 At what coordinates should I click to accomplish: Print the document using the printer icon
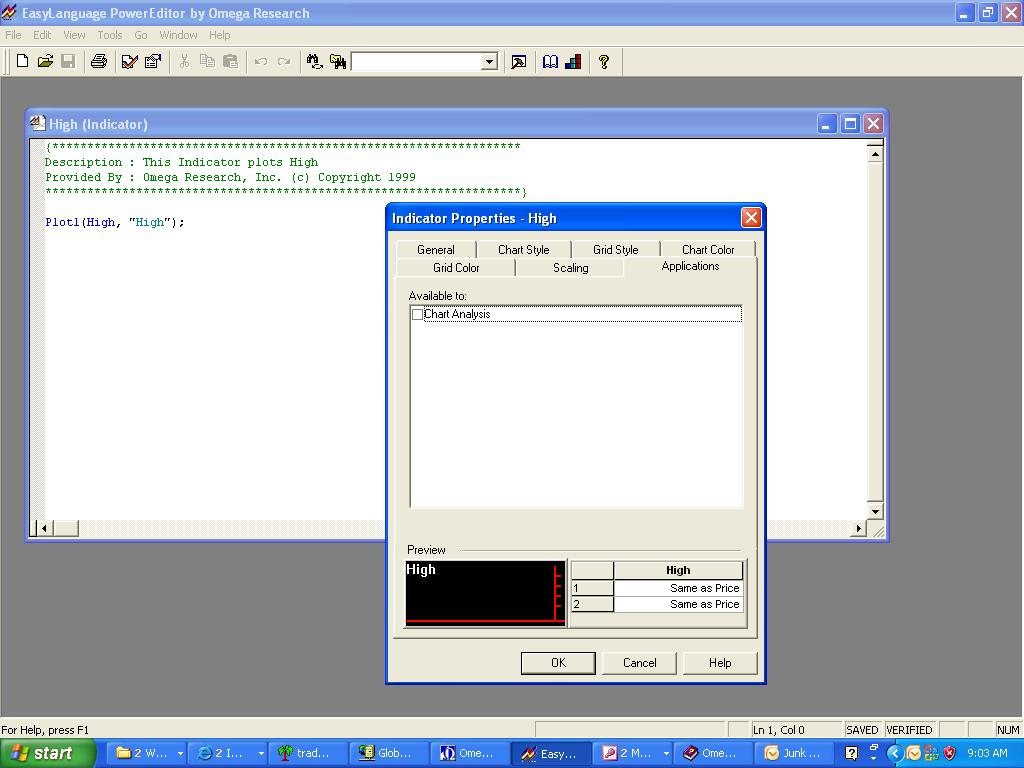click(99, 61)
